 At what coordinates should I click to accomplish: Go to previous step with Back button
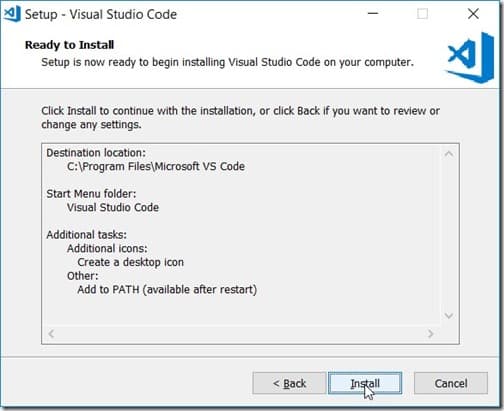tap(289, 383)
